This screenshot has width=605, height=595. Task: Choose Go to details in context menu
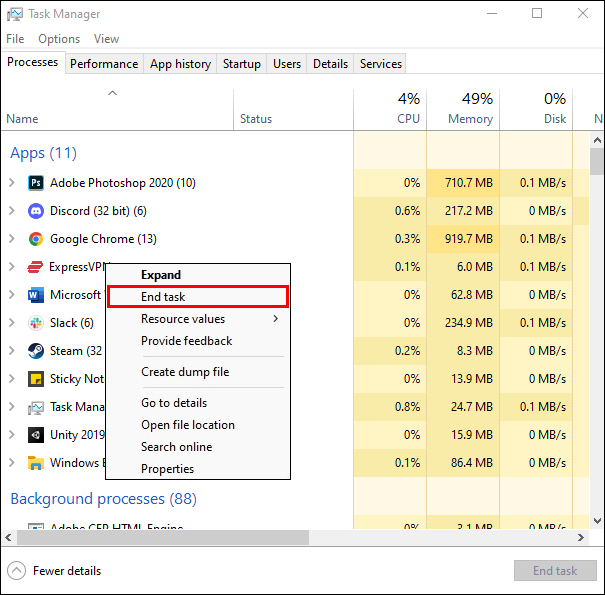tap(198, 403)
